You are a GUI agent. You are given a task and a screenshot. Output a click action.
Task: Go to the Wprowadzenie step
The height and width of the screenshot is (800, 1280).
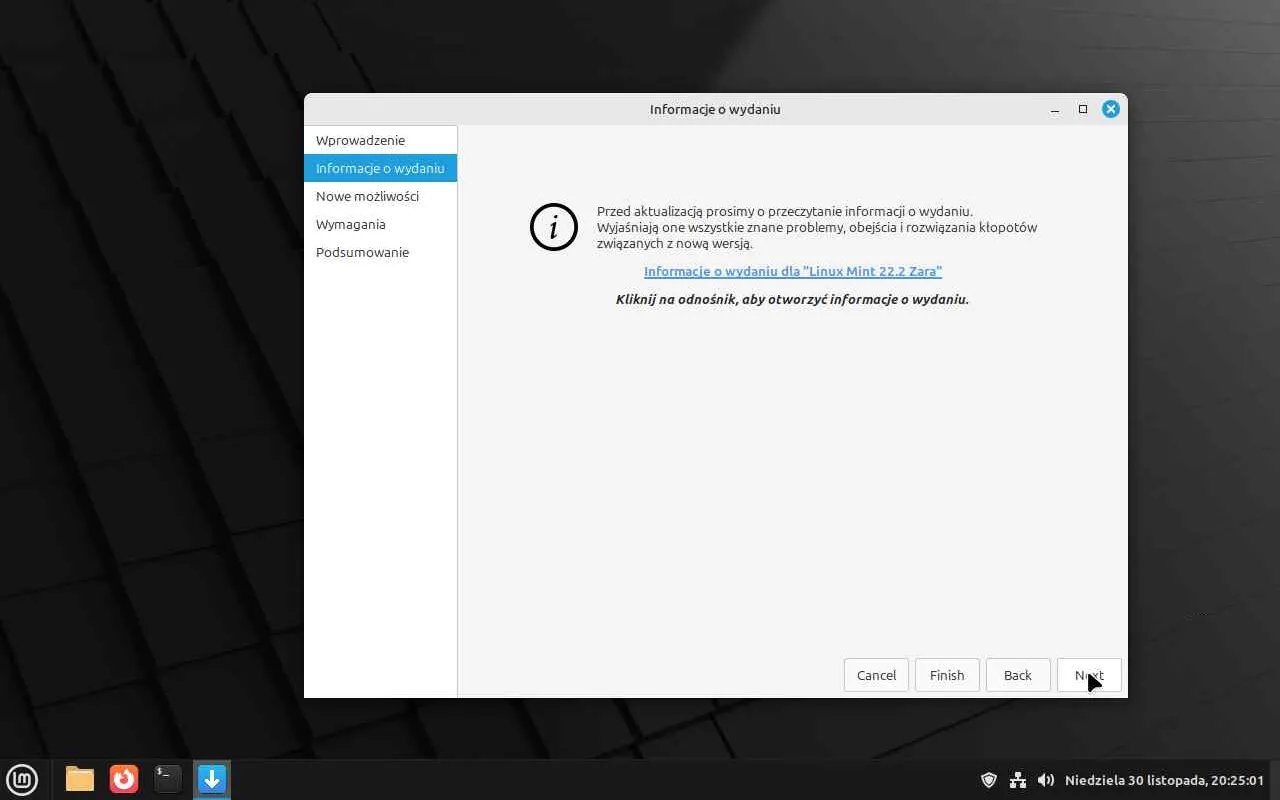[380, 140]
